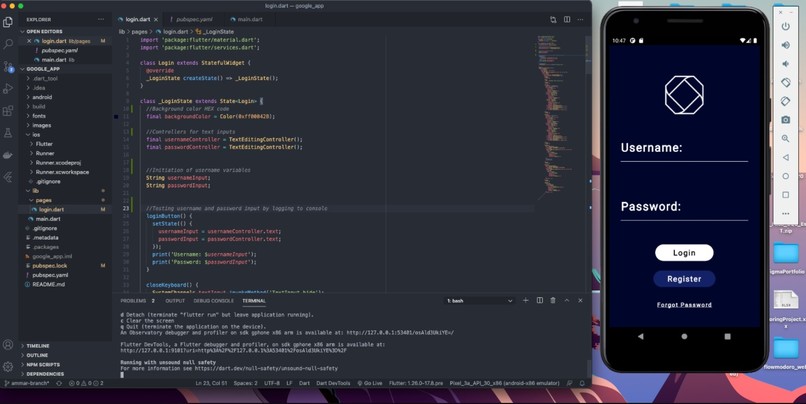This screenshot has height=404, width=806.
Task: Open the Manage gear icon
Action: pos(8,366)
